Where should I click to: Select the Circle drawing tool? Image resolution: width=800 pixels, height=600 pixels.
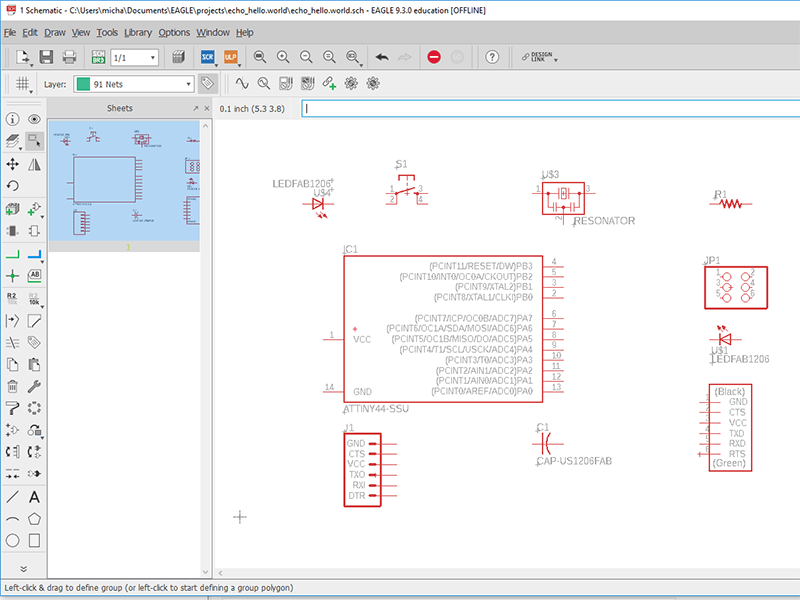13,541
